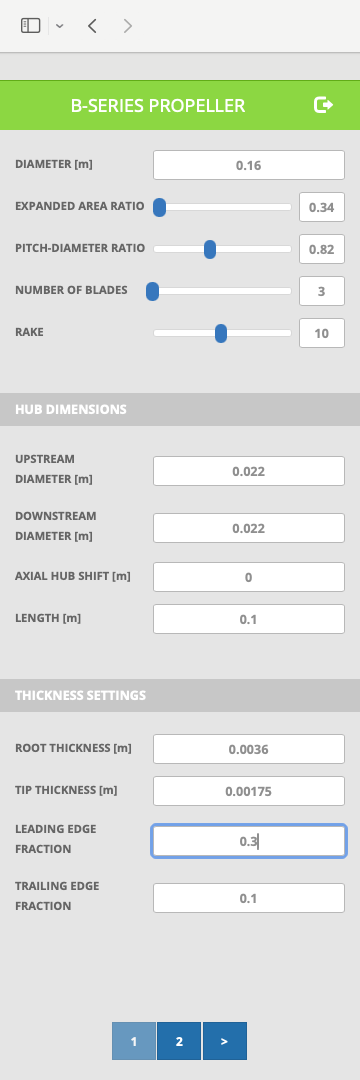Select the Number of Blades value box
Screen dimensions: 360x1080
(321, 291)
